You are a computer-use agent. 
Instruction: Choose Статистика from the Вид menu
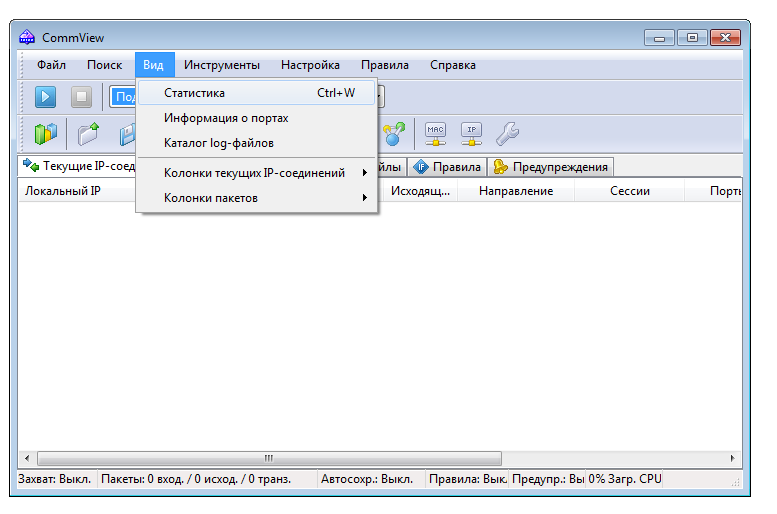tap(256, 93)
